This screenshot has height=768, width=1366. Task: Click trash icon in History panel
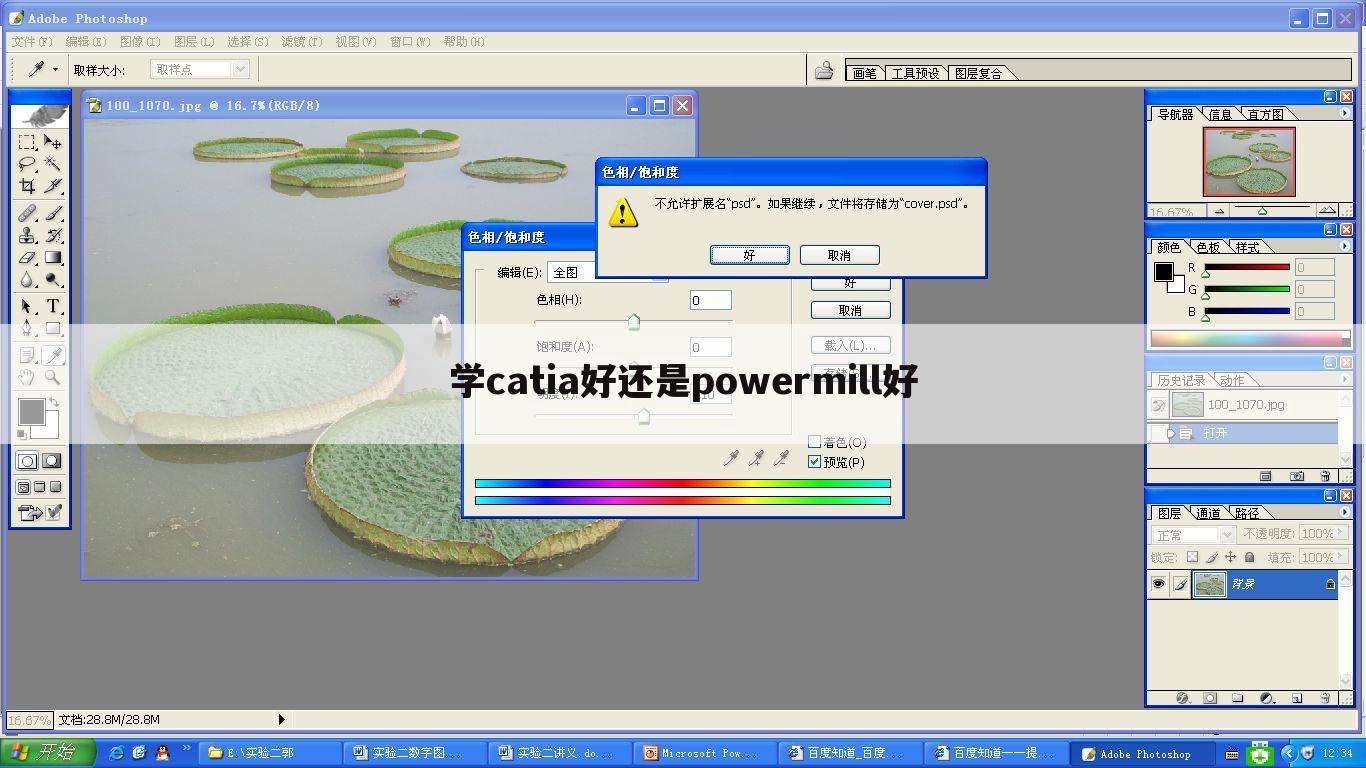[x=1325, y=476]
